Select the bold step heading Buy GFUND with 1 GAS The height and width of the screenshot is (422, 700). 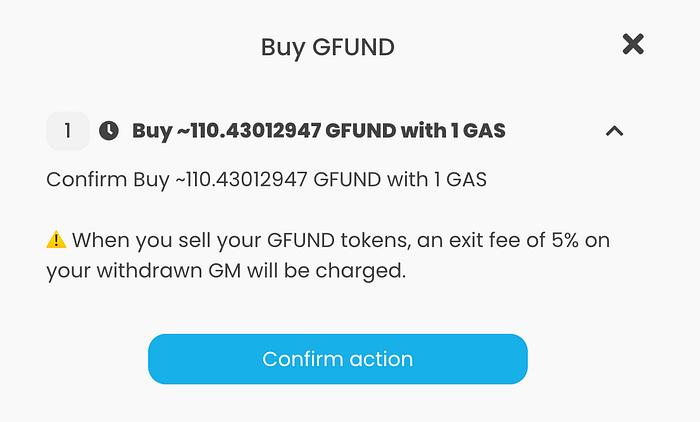click(x=319, y=131)
